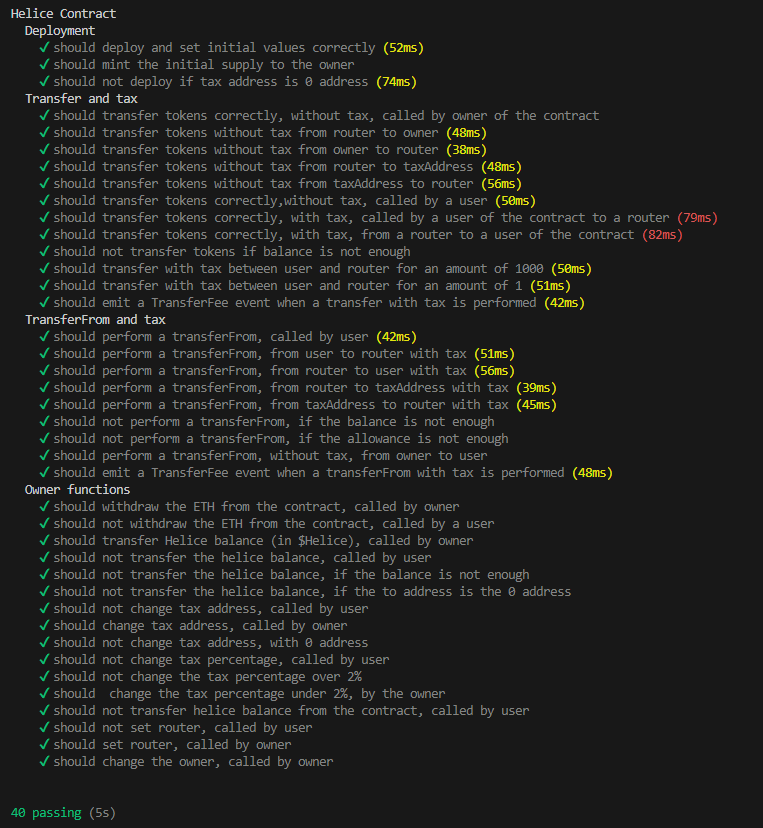Select the 'TransferFrom and tax' section heading

95,319
